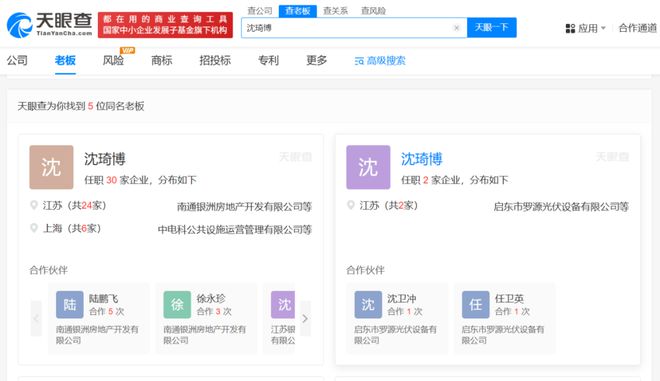Open partner 沈卫冲 card
Viewport: 660px width, 381px height.
coord(397,318)
